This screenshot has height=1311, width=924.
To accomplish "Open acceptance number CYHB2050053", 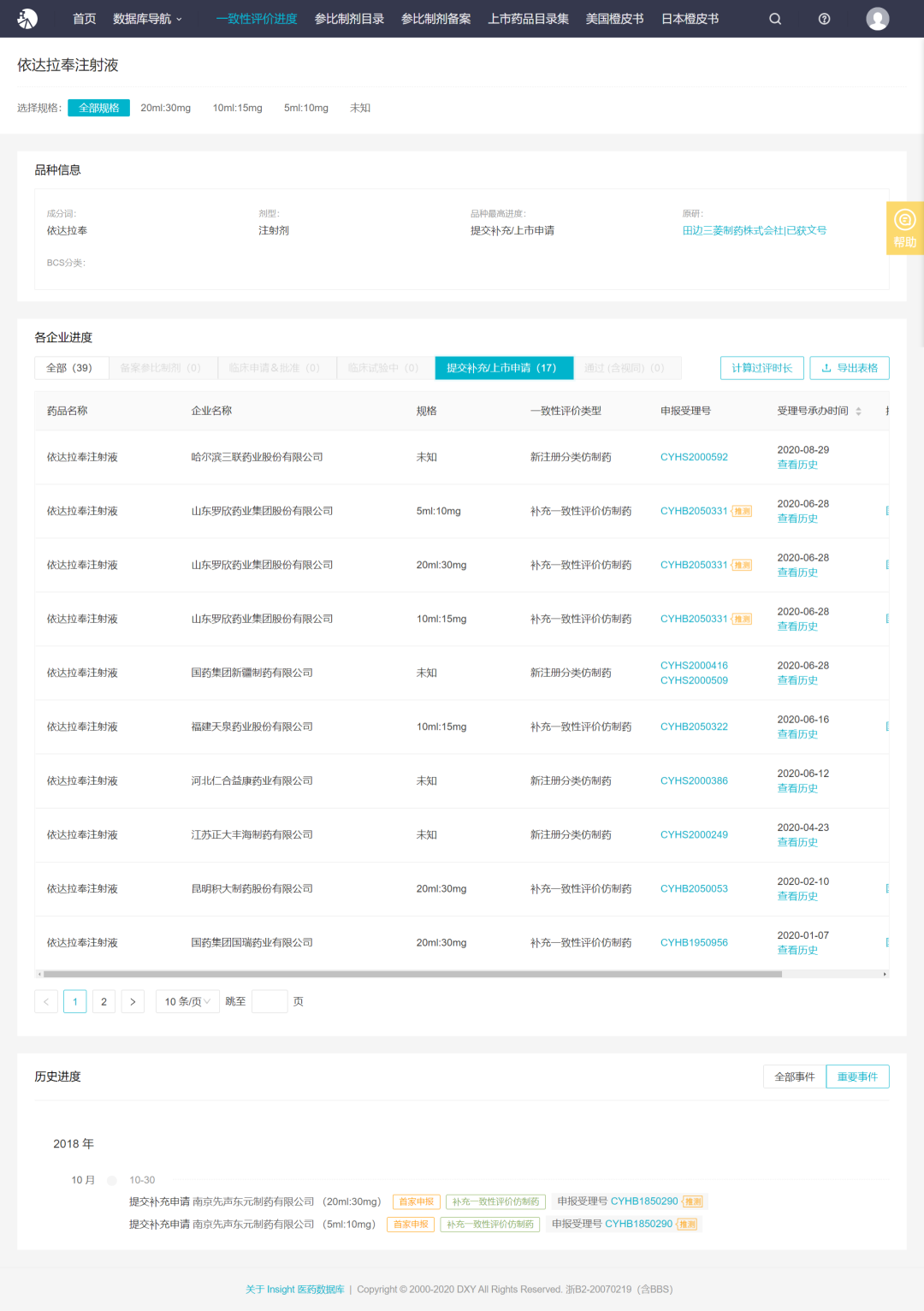I will coord(694,888).
